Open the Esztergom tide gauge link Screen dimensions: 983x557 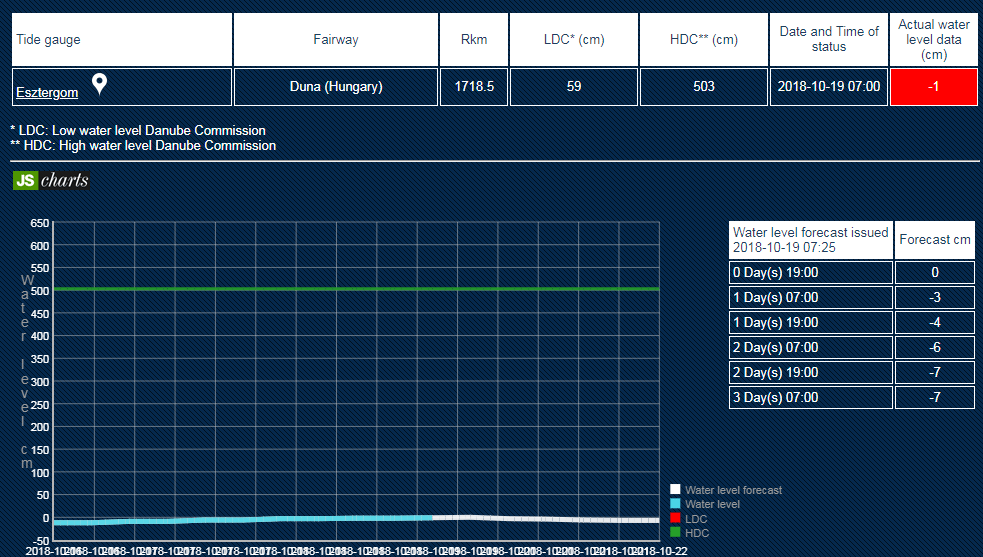click(47, 93)
